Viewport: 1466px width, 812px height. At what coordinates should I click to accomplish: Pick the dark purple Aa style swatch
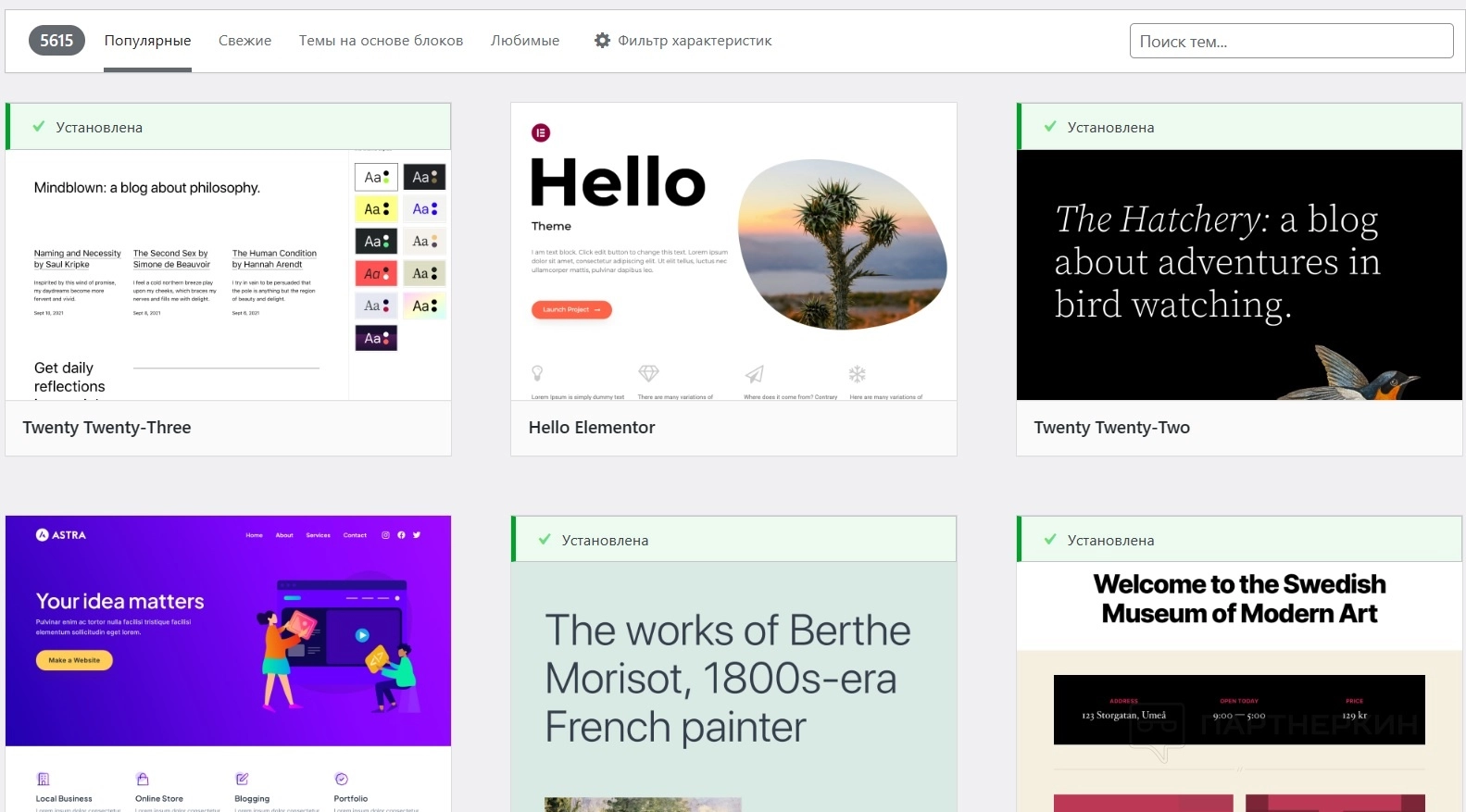coord(376,338)
